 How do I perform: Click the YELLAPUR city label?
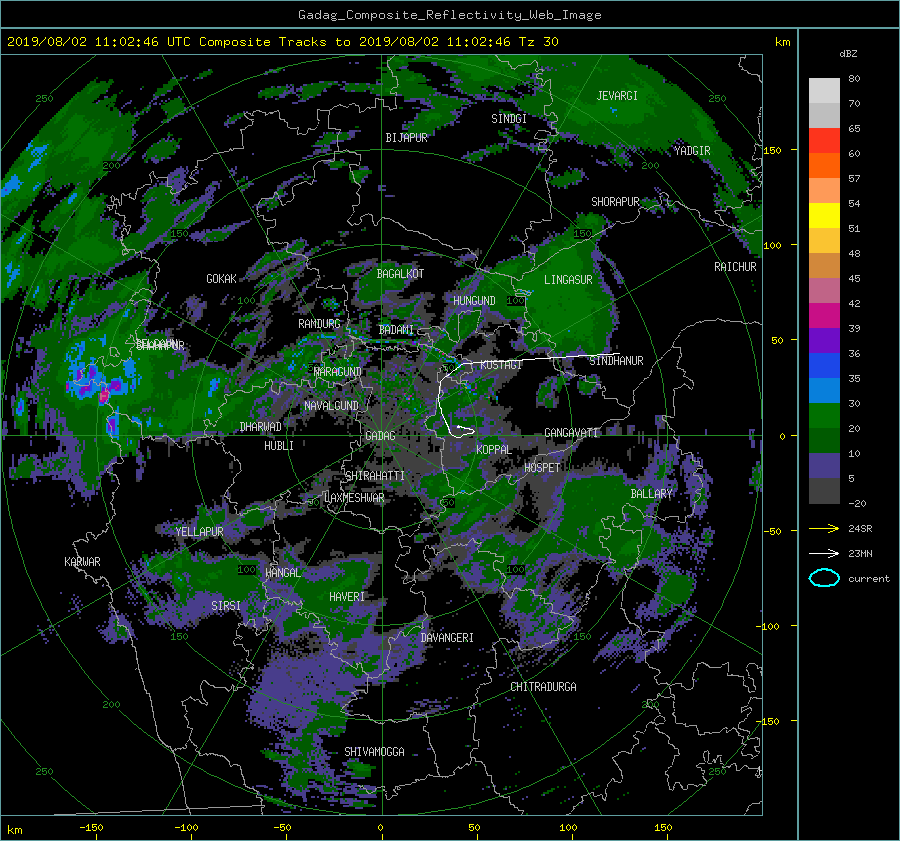tap(199, 532)
